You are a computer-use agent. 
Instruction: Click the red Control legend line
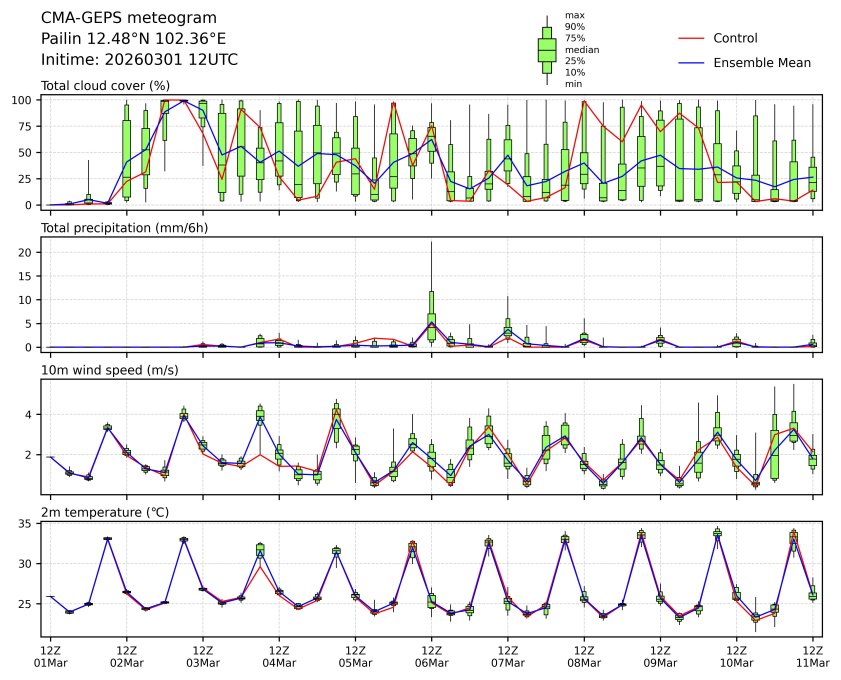(693, 39)
